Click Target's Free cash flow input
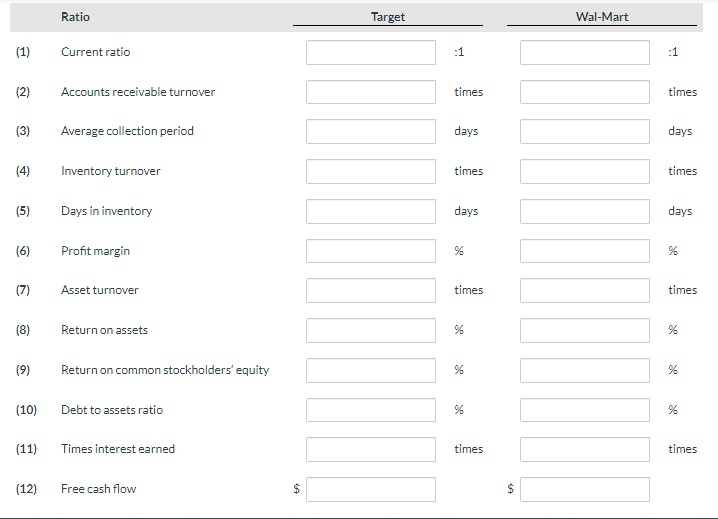718x519 pixels. point(371,489)
